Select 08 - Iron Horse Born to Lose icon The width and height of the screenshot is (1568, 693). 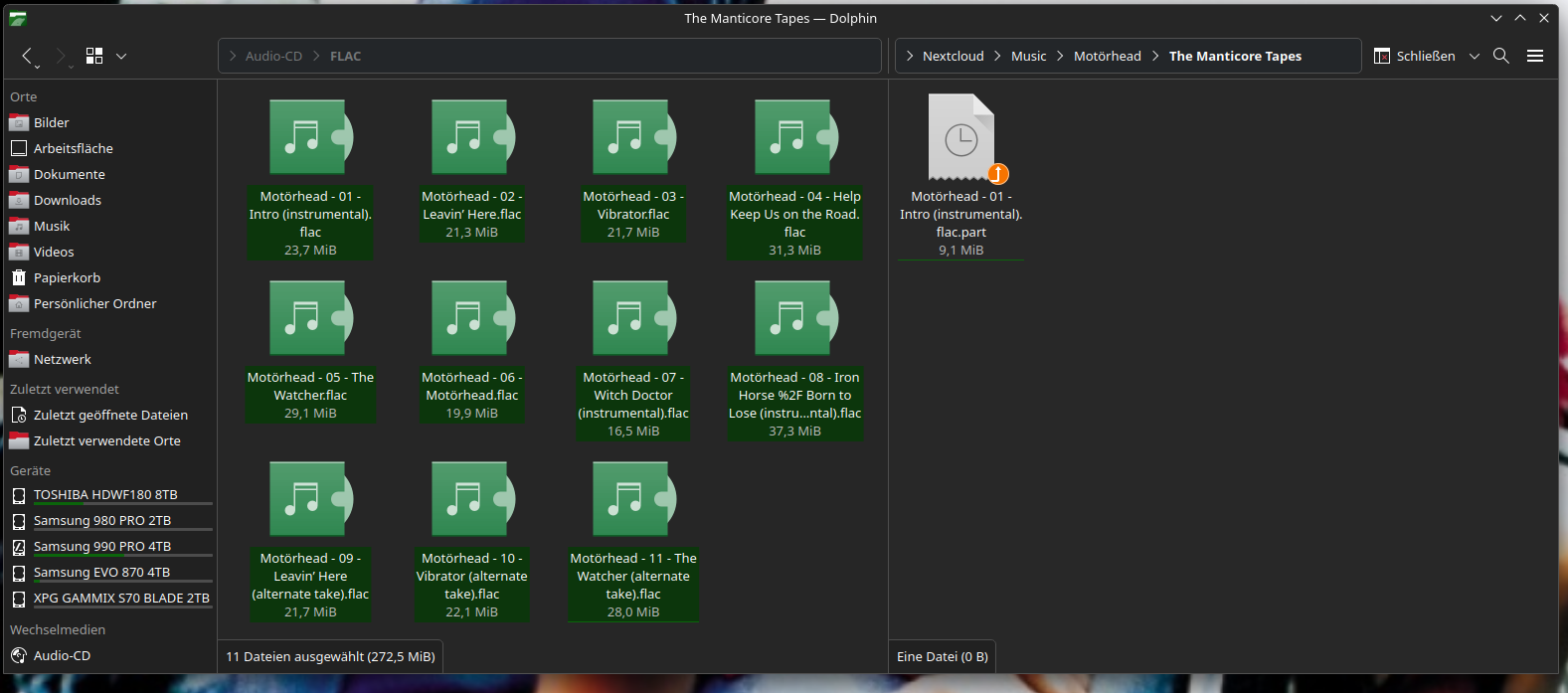point(795,318)
